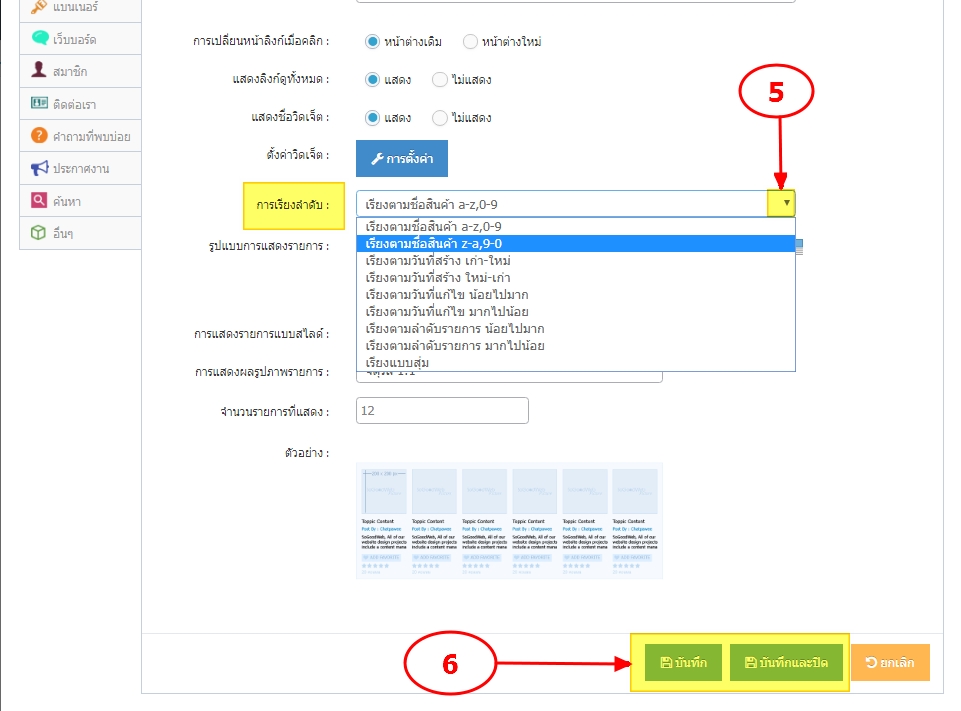
Task: Choose เรียงตามลำดับรายการ มากไปน้อย option
Action: coord(575,346)
